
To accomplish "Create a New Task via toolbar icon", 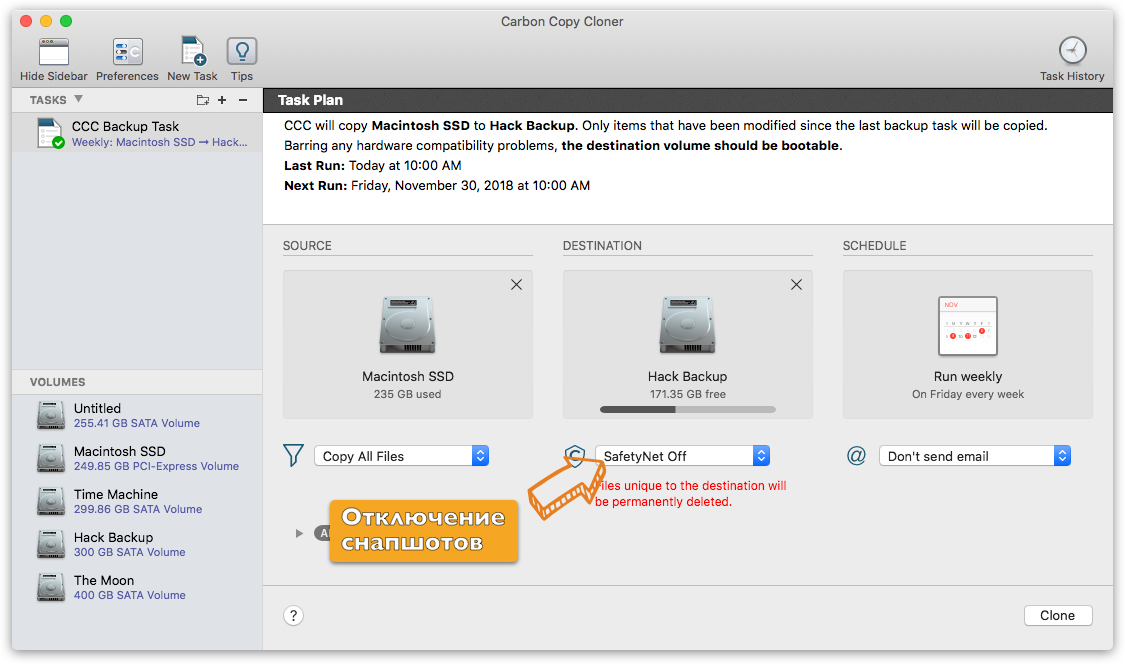I will pyautogui.click(x=193, y=52).
